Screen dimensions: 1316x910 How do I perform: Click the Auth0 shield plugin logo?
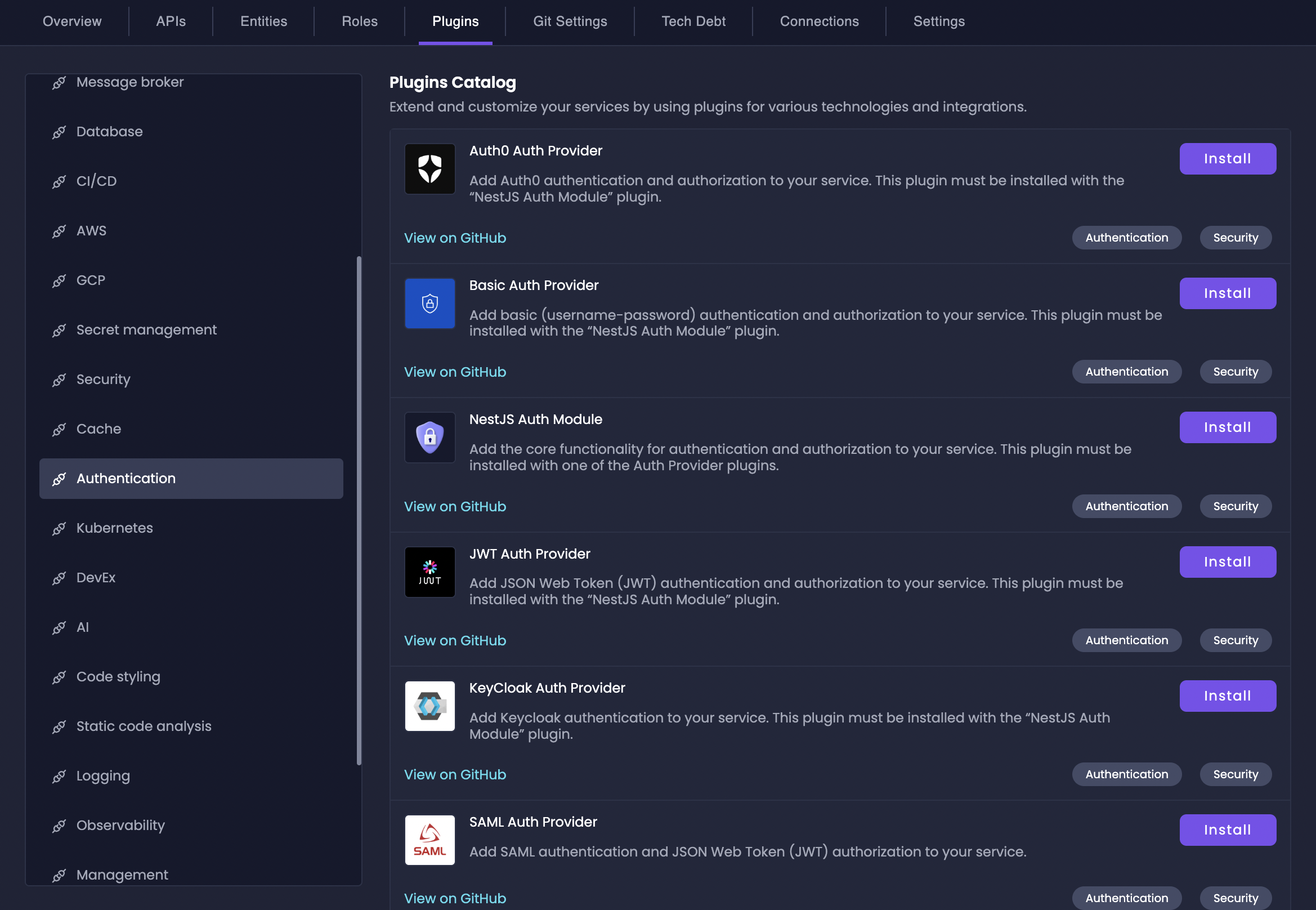(x=429, y=169)
